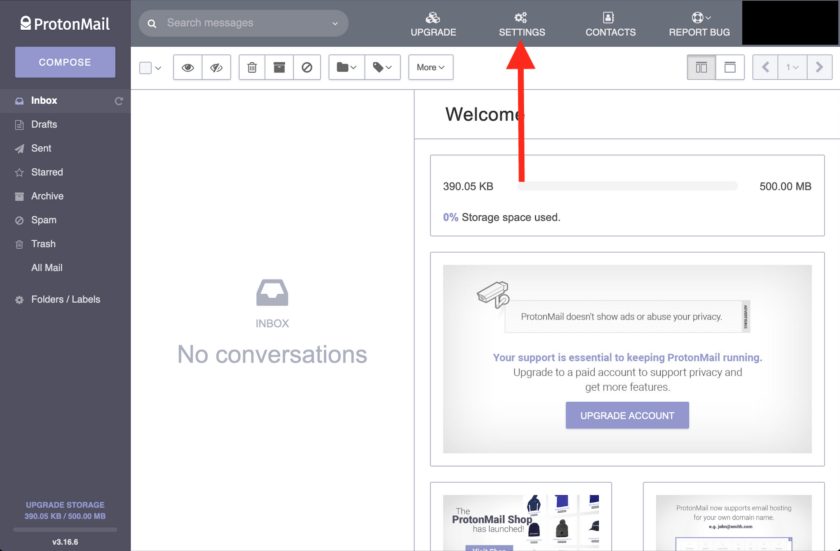Click the search magnifier icon
Image resolution: width=840 pixels, height=551 pixels.
(152, 24)
